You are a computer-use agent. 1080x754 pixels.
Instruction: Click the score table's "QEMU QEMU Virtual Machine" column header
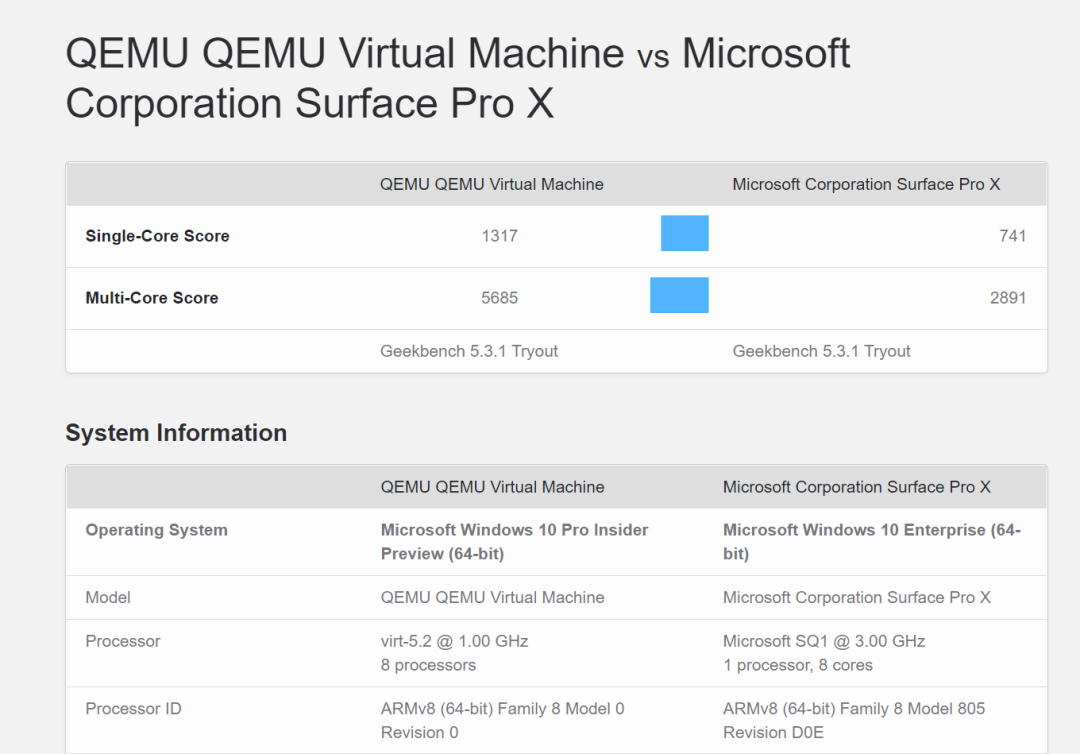(x=492, y=185)
